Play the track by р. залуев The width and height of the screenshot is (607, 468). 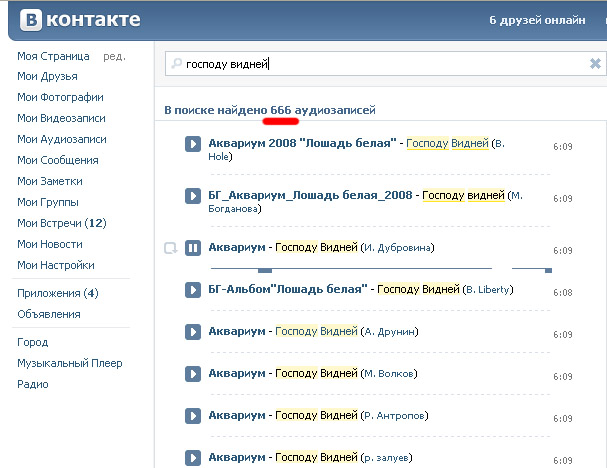[x=193, y=458]
